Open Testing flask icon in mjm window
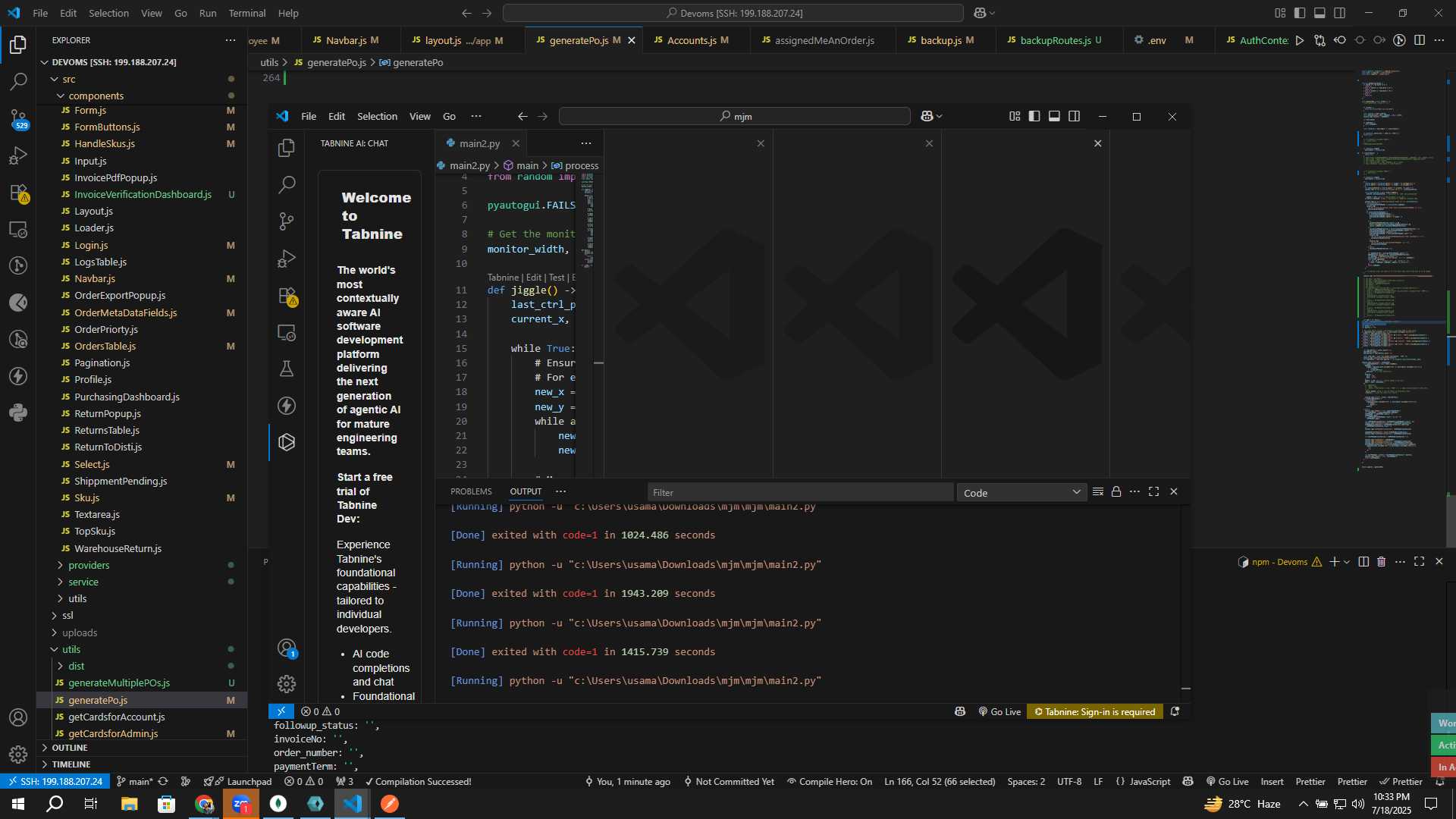1456x819 pixels. (x=287, y=369)
